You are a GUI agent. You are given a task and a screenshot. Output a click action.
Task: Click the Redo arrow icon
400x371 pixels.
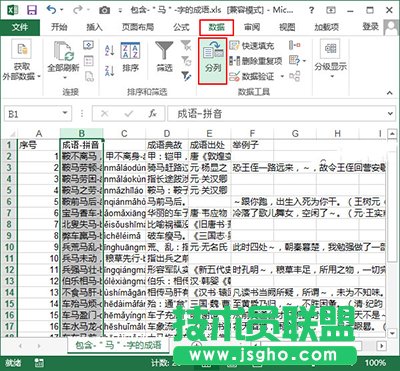pyautogui.click(x=77, y=10)
